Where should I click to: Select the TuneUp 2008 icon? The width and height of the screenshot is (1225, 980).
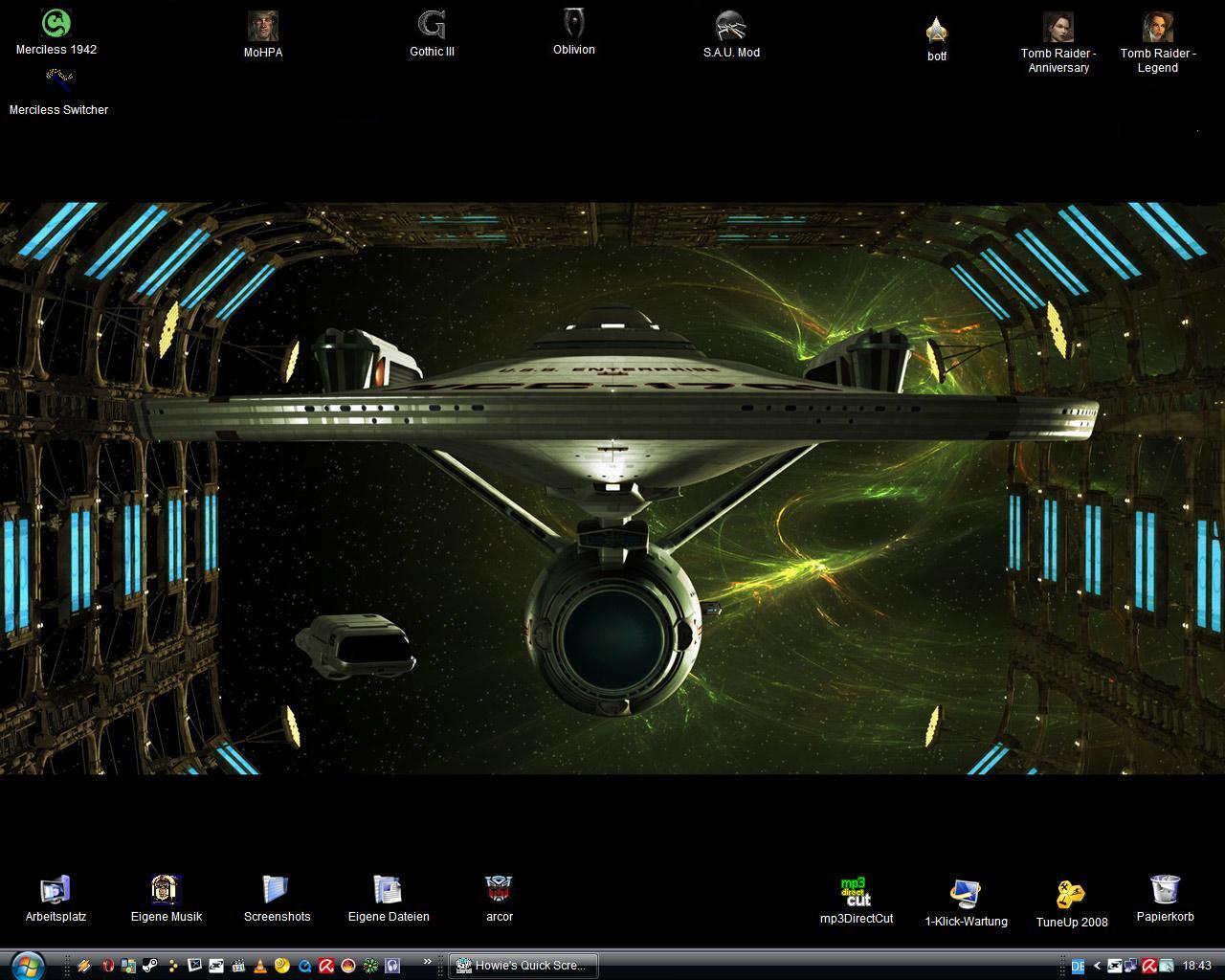(x=1072, y=904)
